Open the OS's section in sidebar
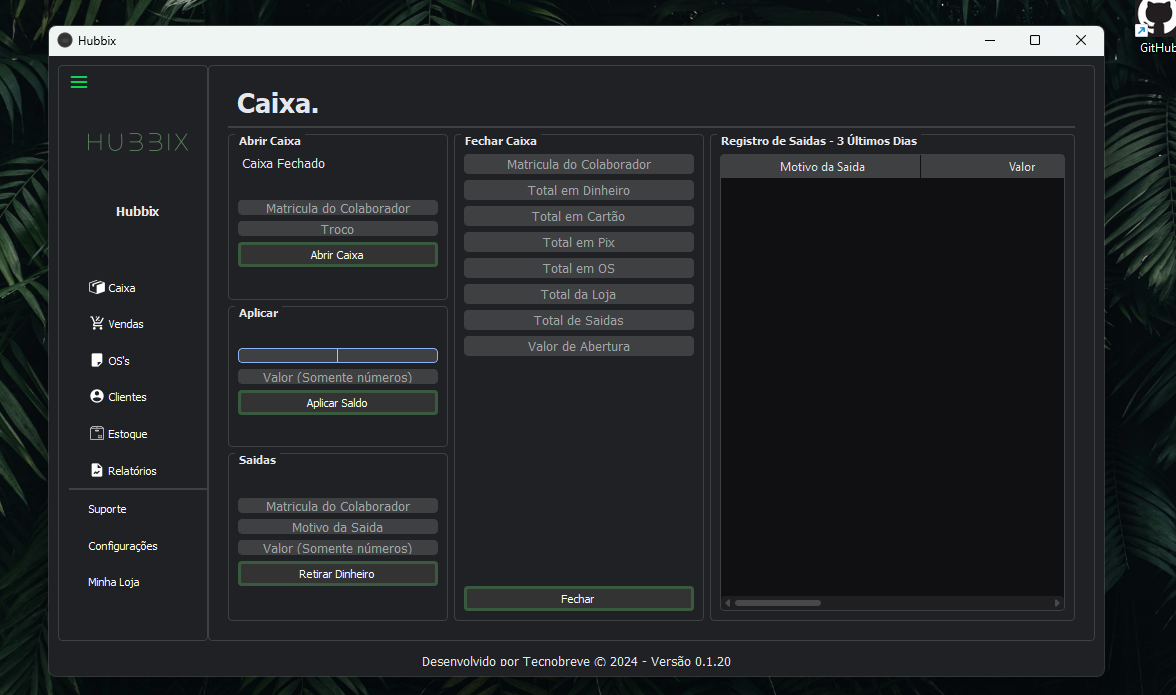The image size is (1176, 695). click(110, 361)
